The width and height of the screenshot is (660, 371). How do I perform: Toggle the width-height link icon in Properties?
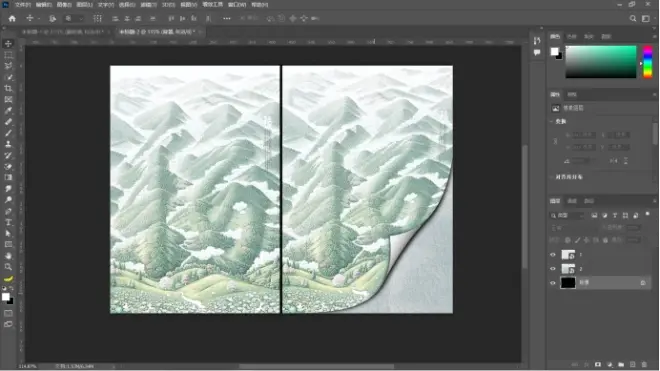click(555, 141)
